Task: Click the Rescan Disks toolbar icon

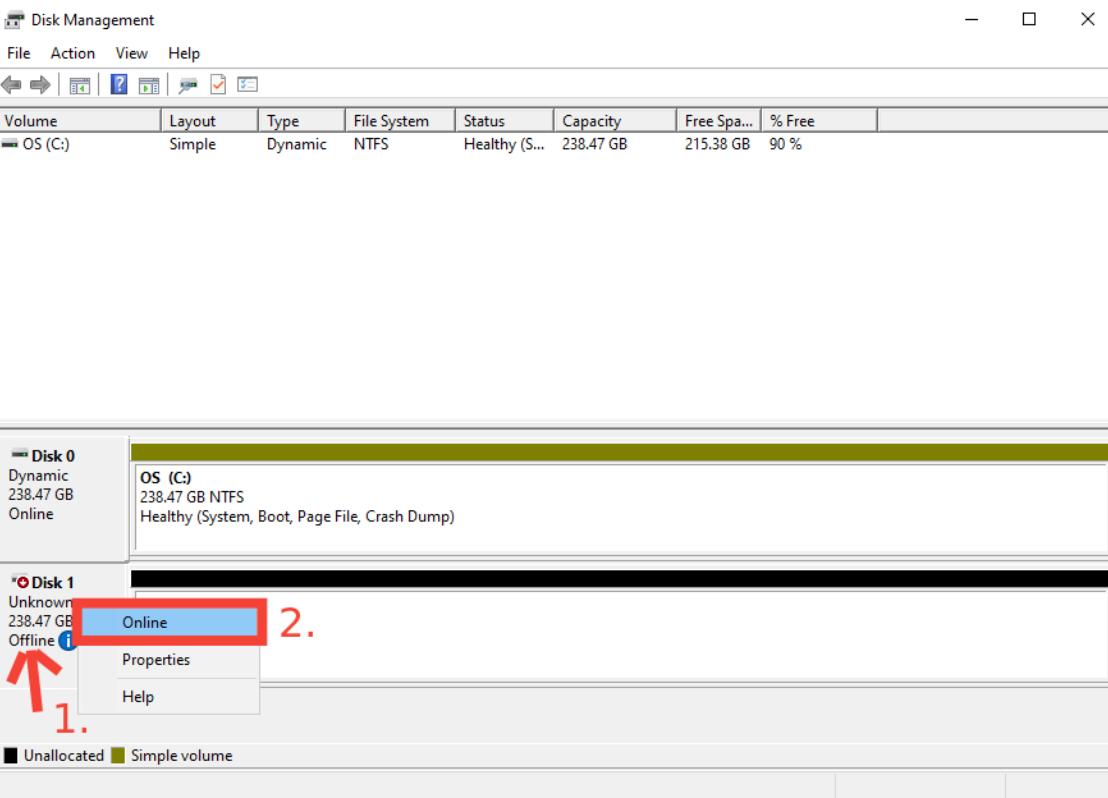Action: pyautogui.click(x=188, y=85)
